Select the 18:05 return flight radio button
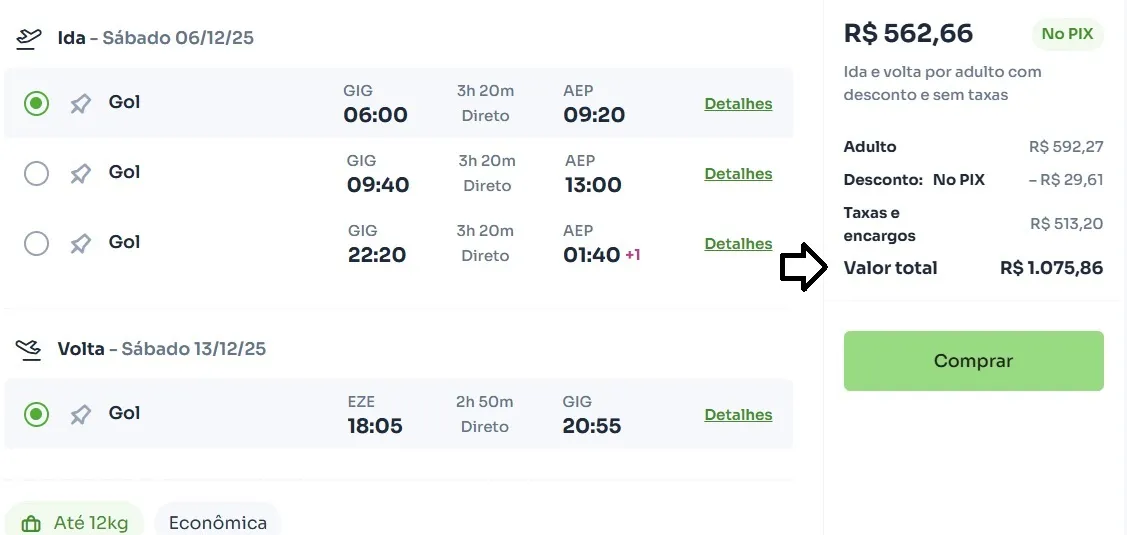 point(36,414)
